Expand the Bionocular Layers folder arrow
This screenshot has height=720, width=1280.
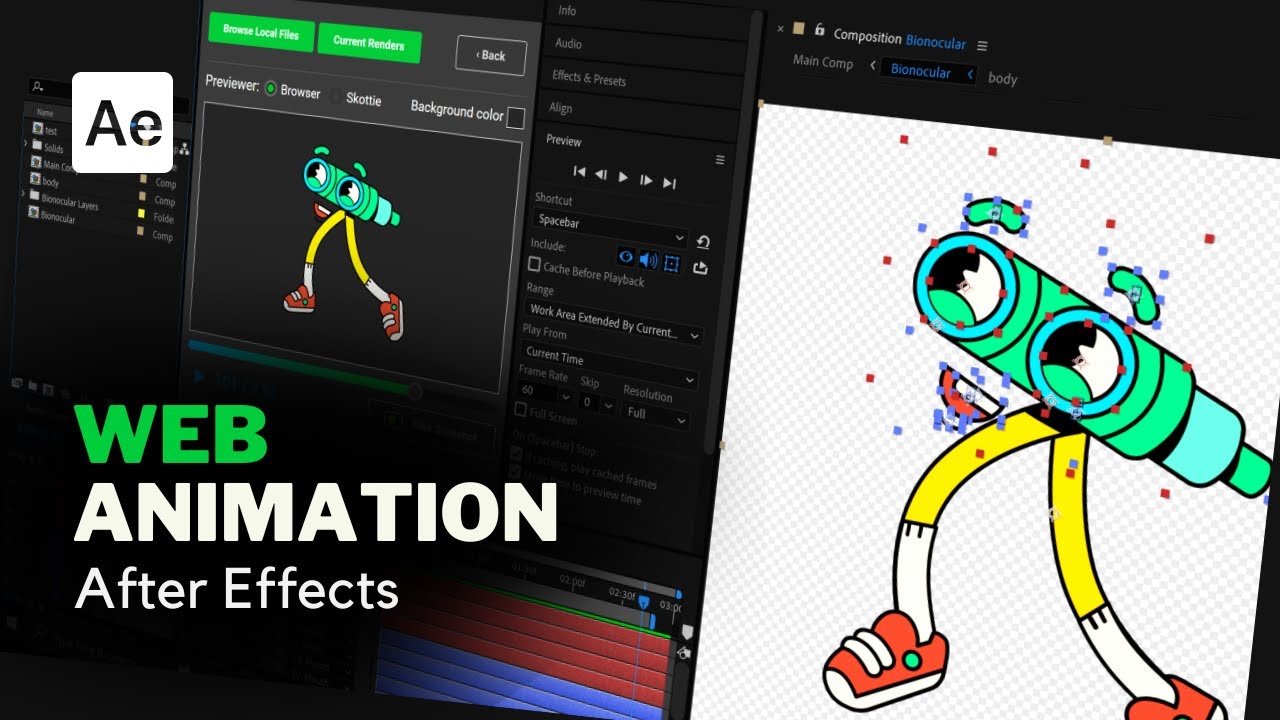pos(22,195)
